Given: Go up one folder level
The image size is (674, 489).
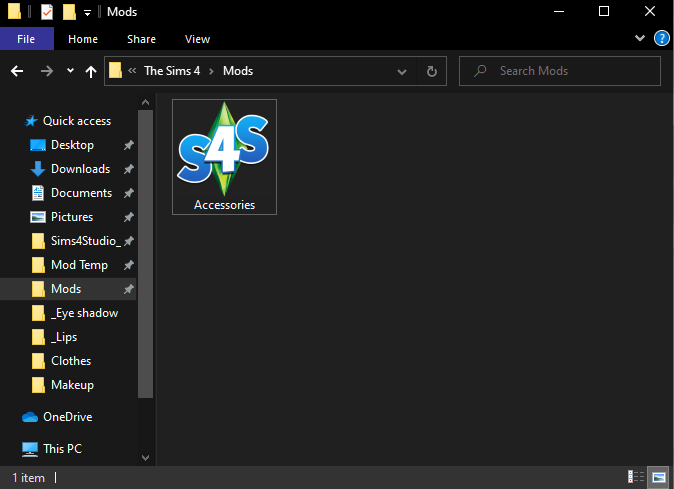Looking at the screenshot, I should tap(91, 71).
